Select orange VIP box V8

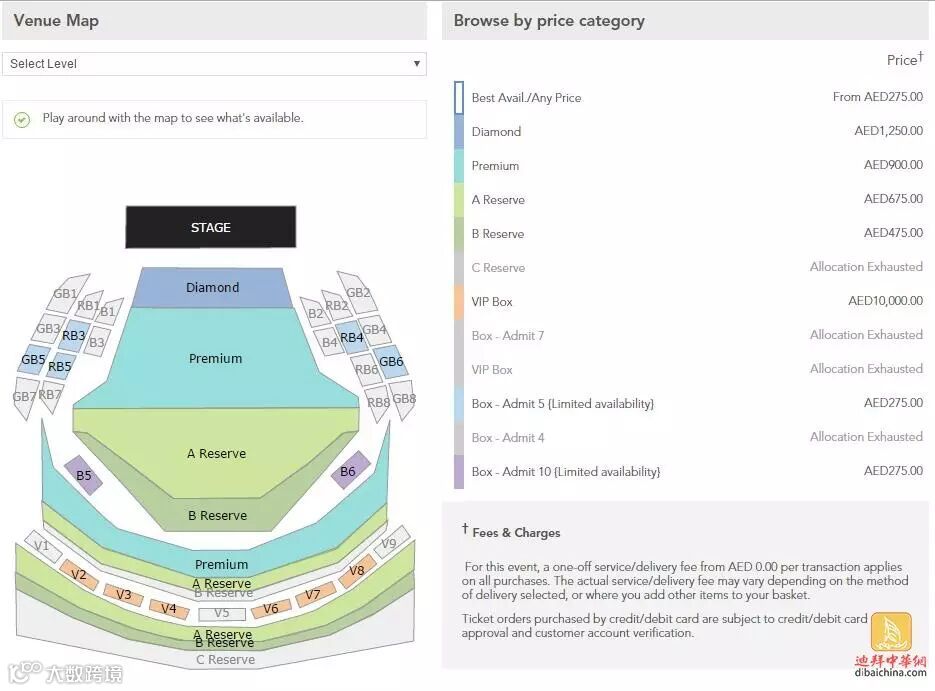coord(357,571)
